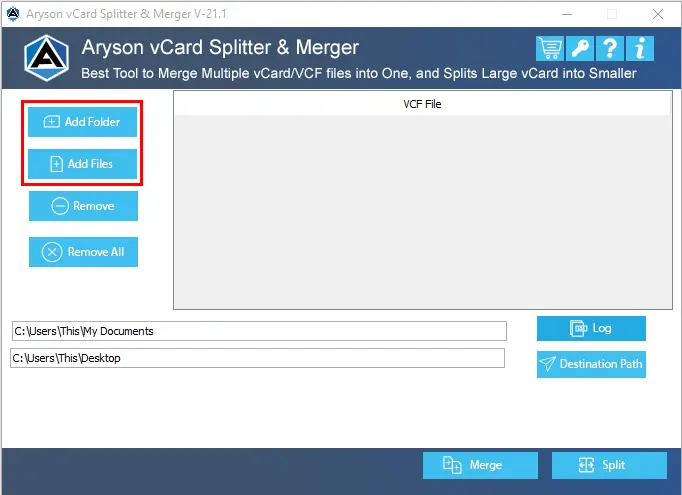Click the Desktop destination path field
The height and width of the screenshot is (495, 682).
click(x=257, y=358)
